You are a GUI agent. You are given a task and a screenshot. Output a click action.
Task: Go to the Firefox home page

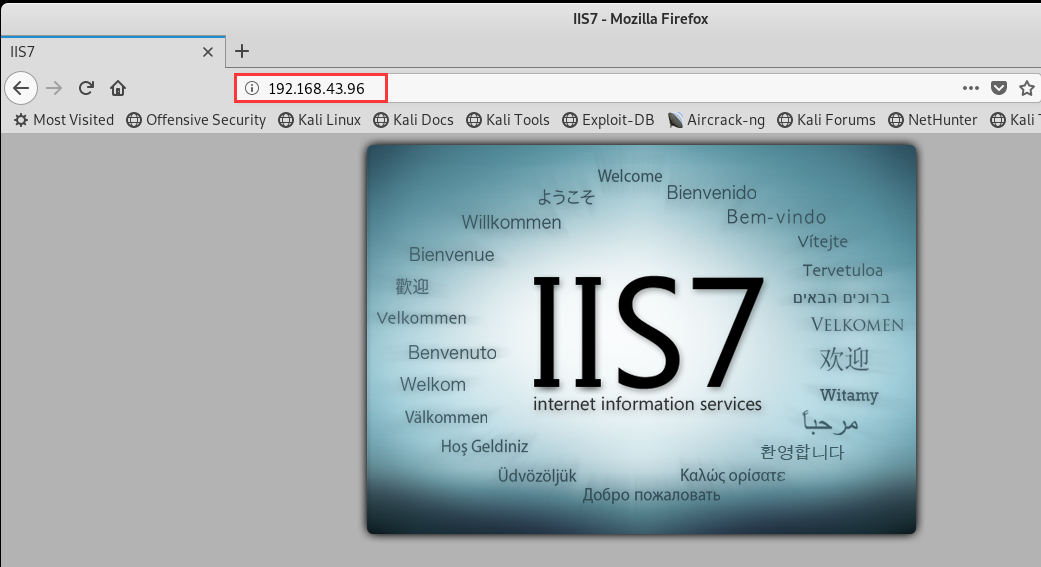(x=118, y=88)
